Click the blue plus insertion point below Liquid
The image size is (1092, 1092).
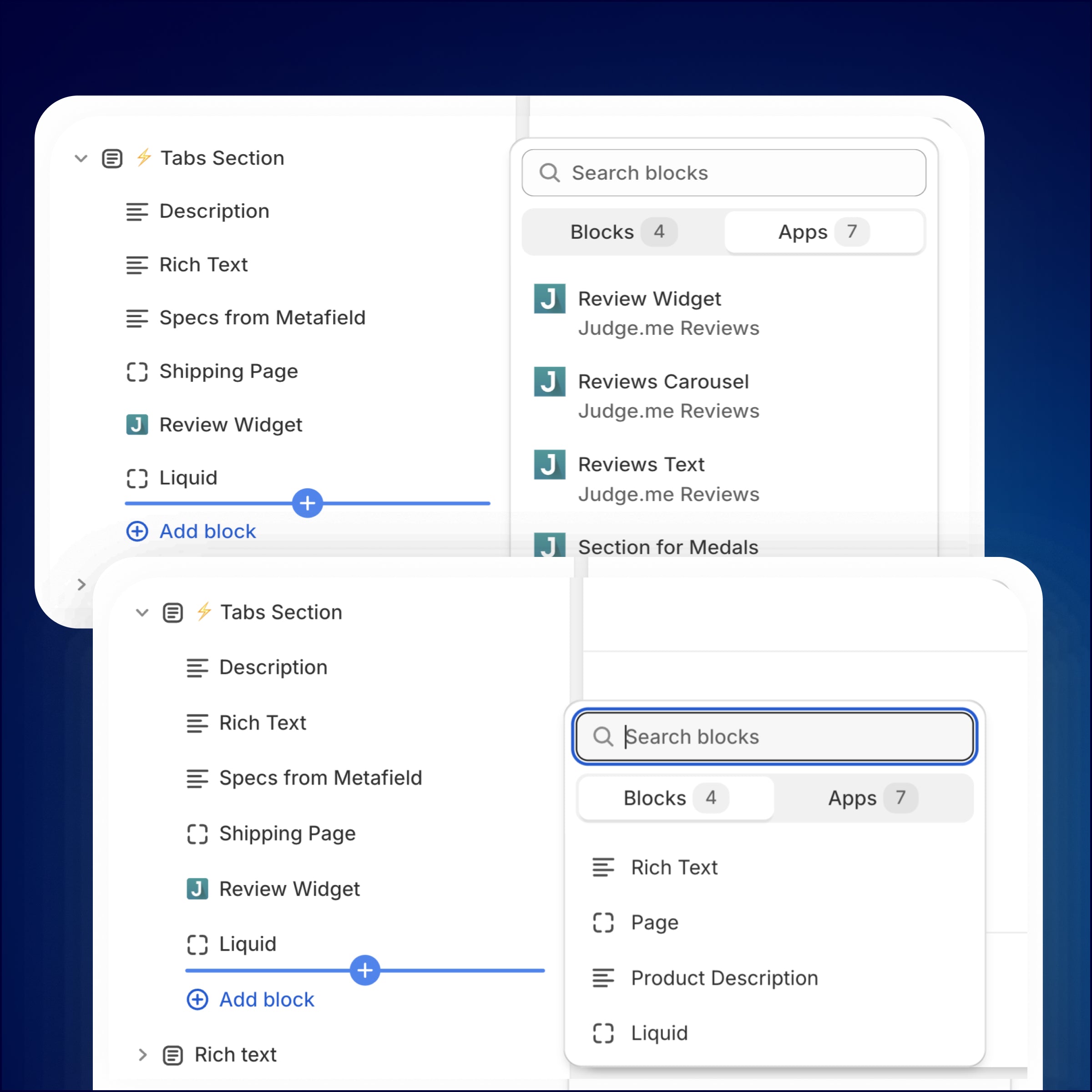tap(308, 503)
